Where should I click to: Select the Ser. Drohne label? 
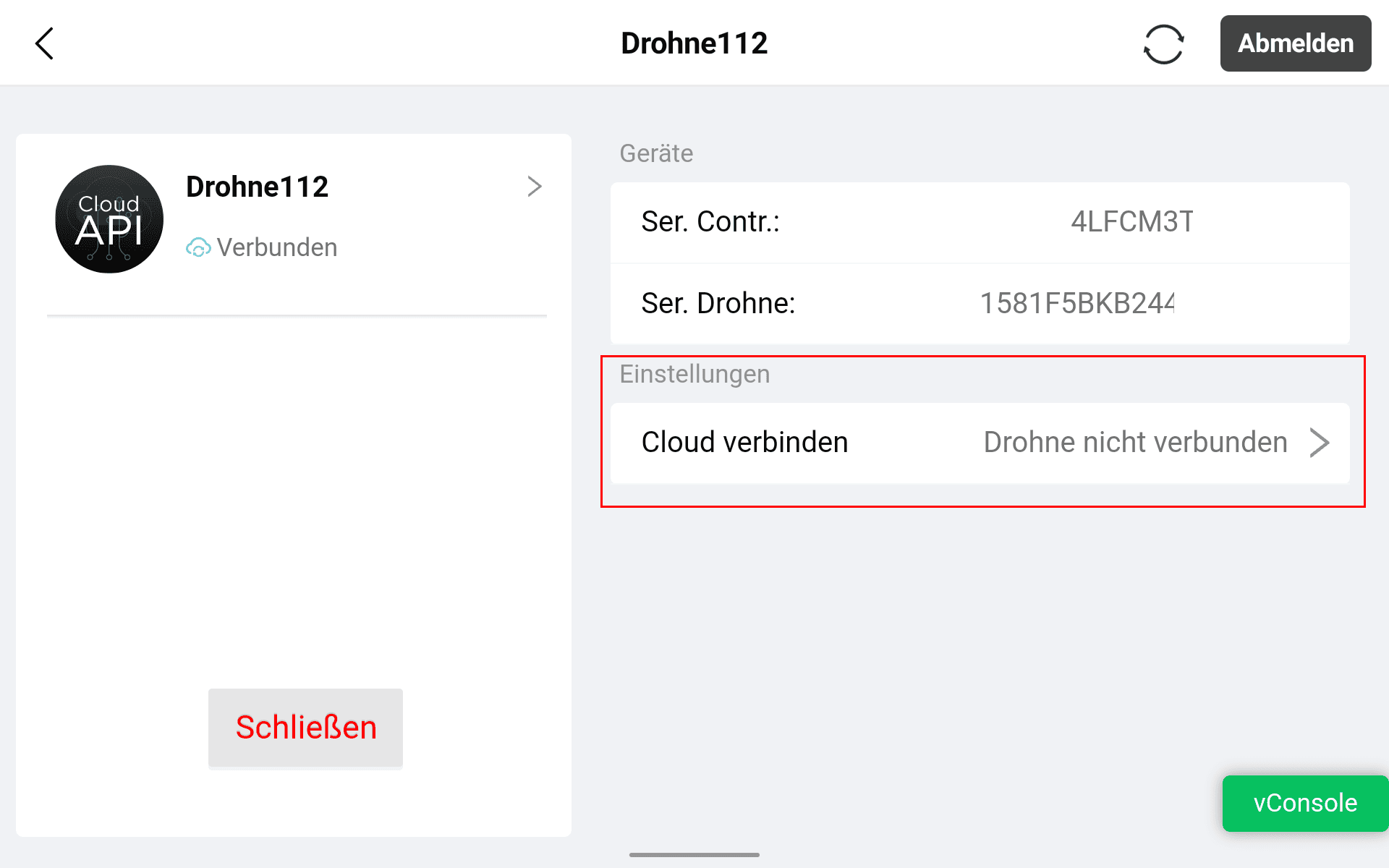click(x=718, y=304)
